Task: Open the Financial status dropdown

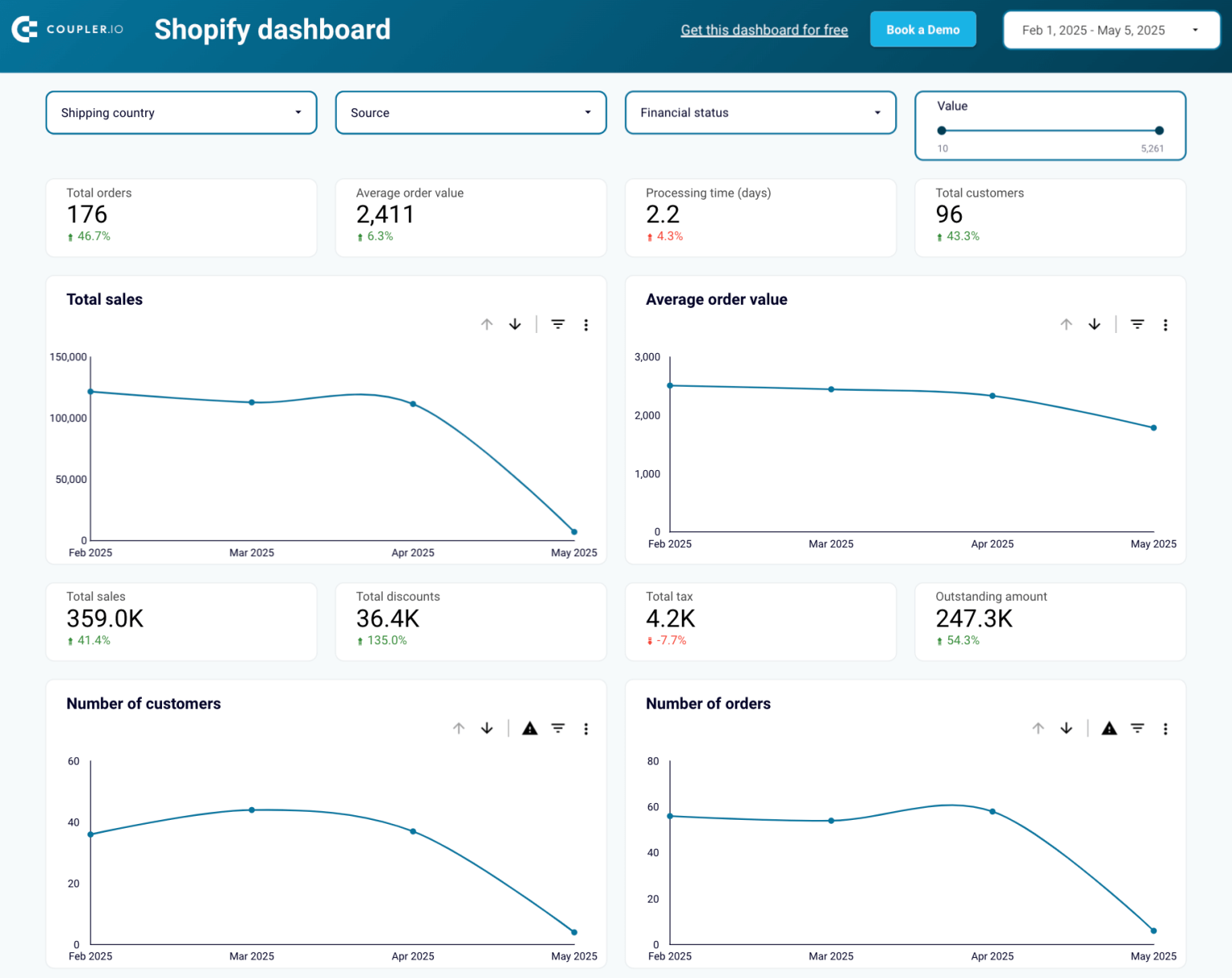Action: point(760,112)
